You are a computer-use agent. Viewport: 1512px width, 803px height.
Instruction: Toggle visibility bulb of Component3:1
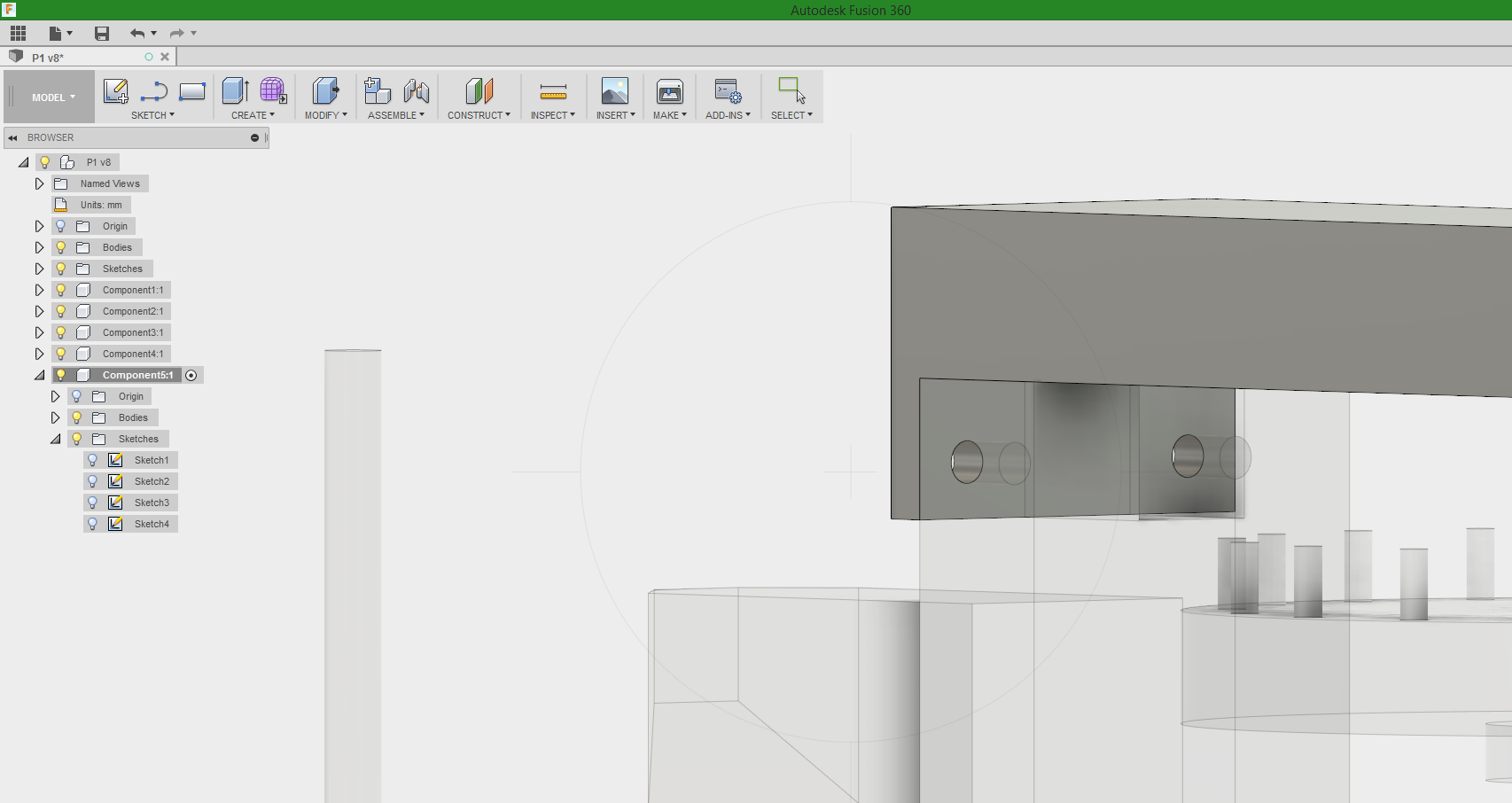point(61,332)
